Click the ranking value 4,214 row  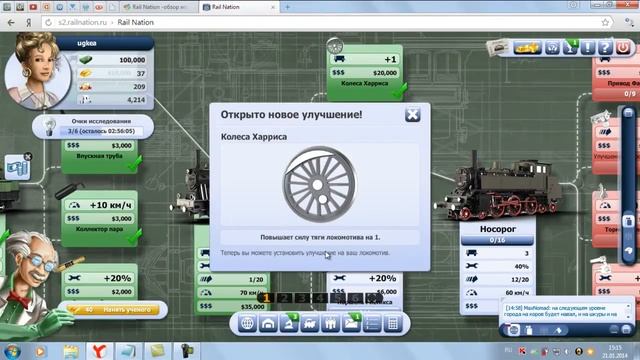pyautogui.click(x=112, y=100)
